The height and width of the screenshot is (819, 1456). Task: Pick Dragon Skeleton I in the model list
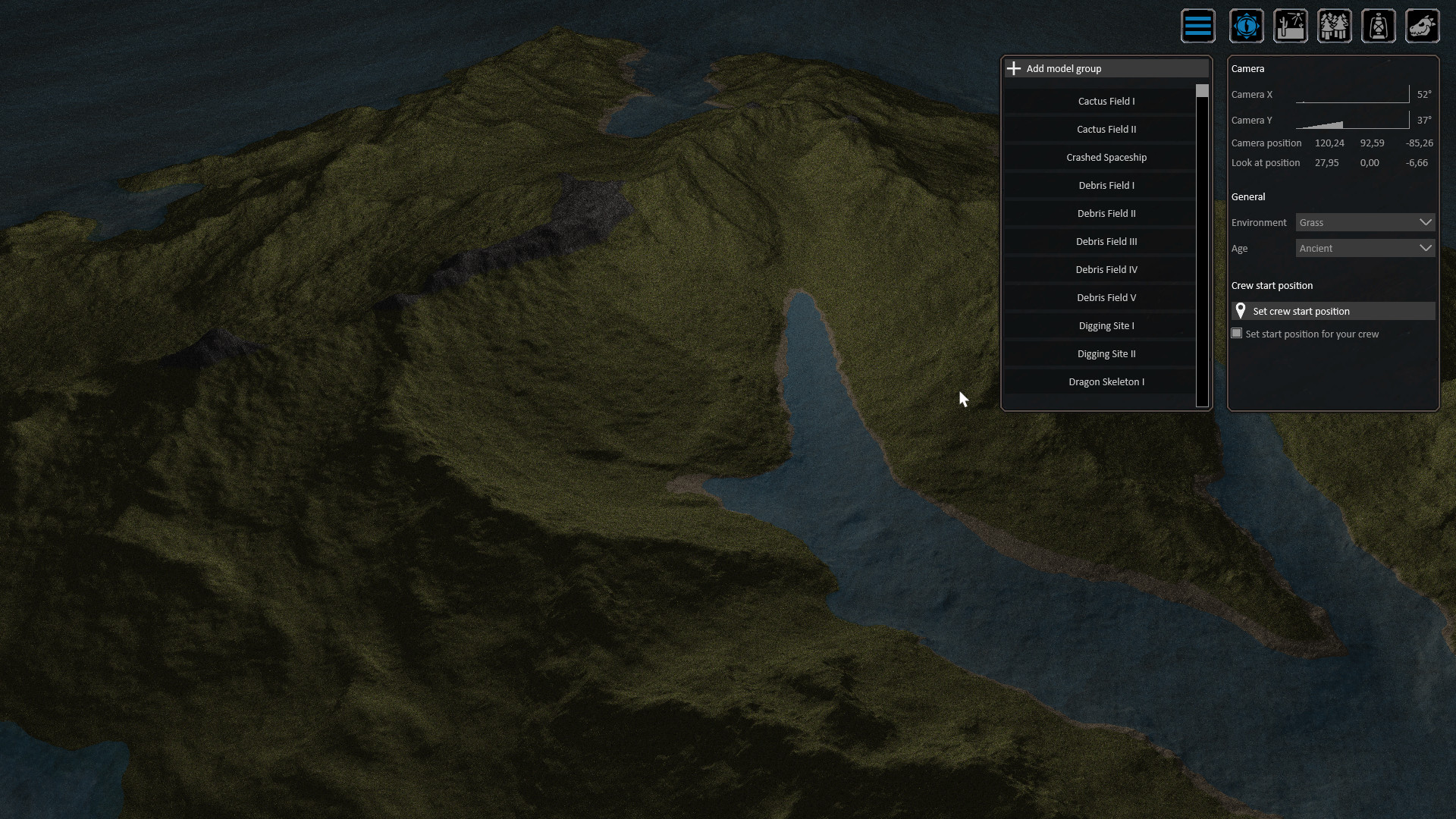[1106, 381]
